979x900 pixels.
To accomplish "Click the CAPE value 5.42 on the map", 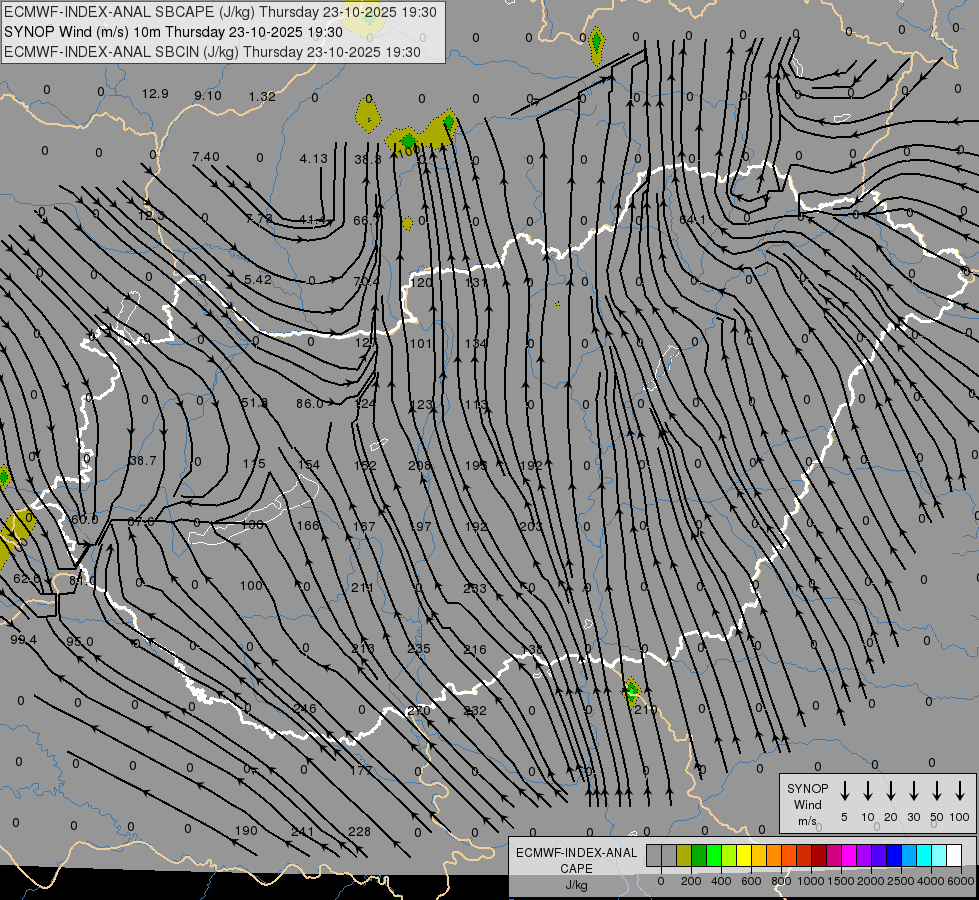I will pyautogui.click(x=258, y=279).
